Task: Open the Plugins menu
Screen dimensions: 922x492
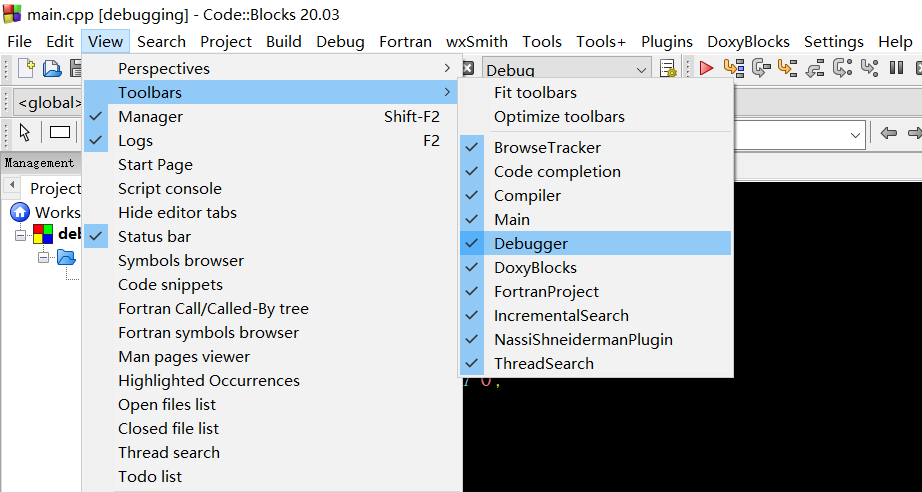Action: (666, 42)
